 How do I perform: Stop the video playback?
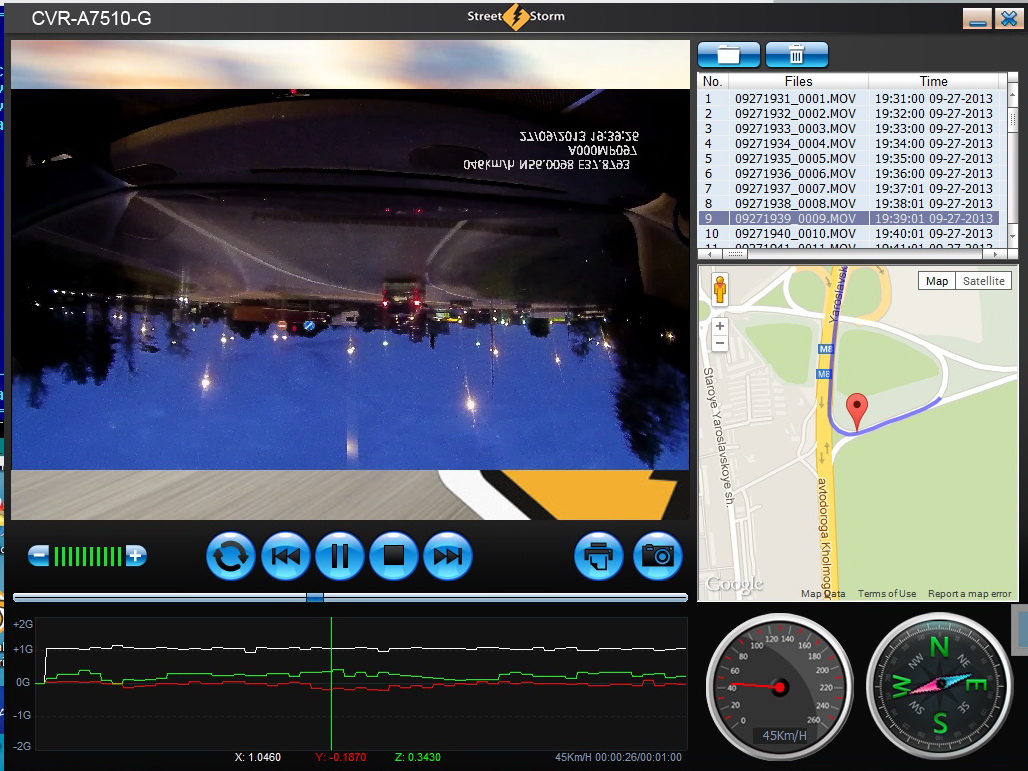coord(393,556)
